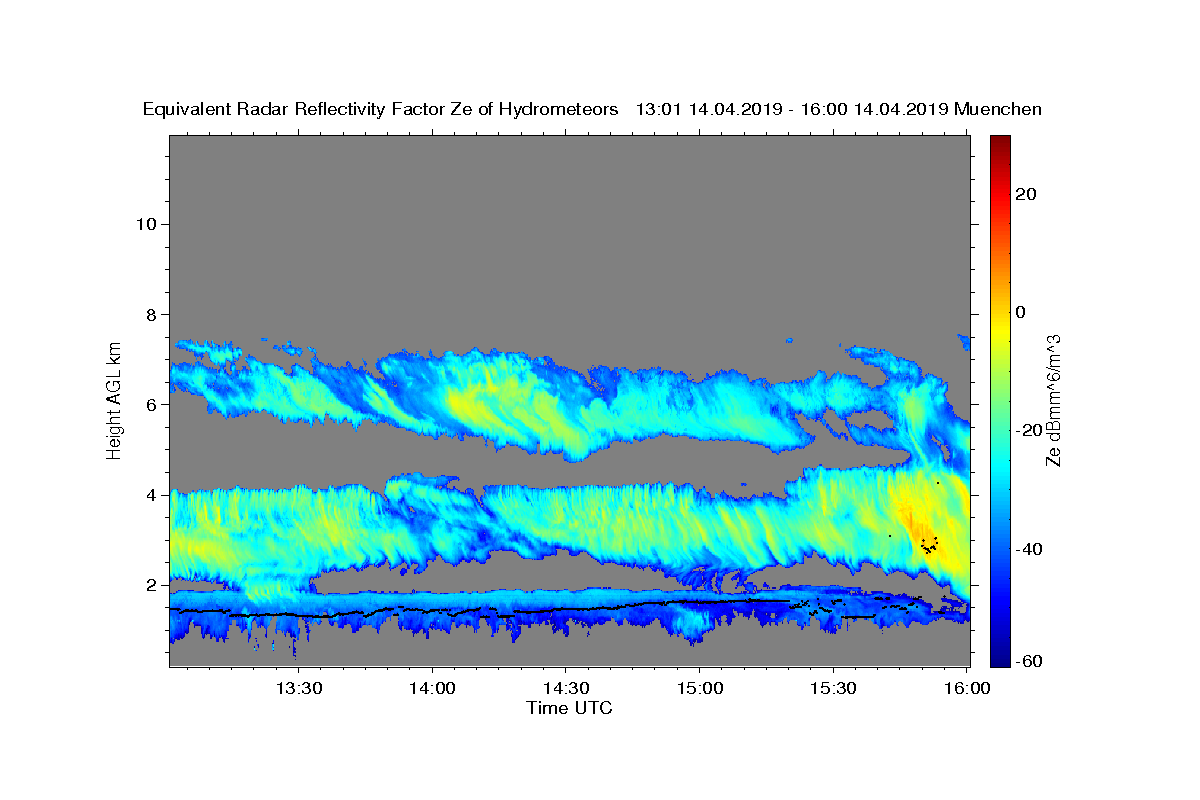The image size is (1200, 800).
Task: Click the colorbar value '20'
Action: (x=1025, y=194)
